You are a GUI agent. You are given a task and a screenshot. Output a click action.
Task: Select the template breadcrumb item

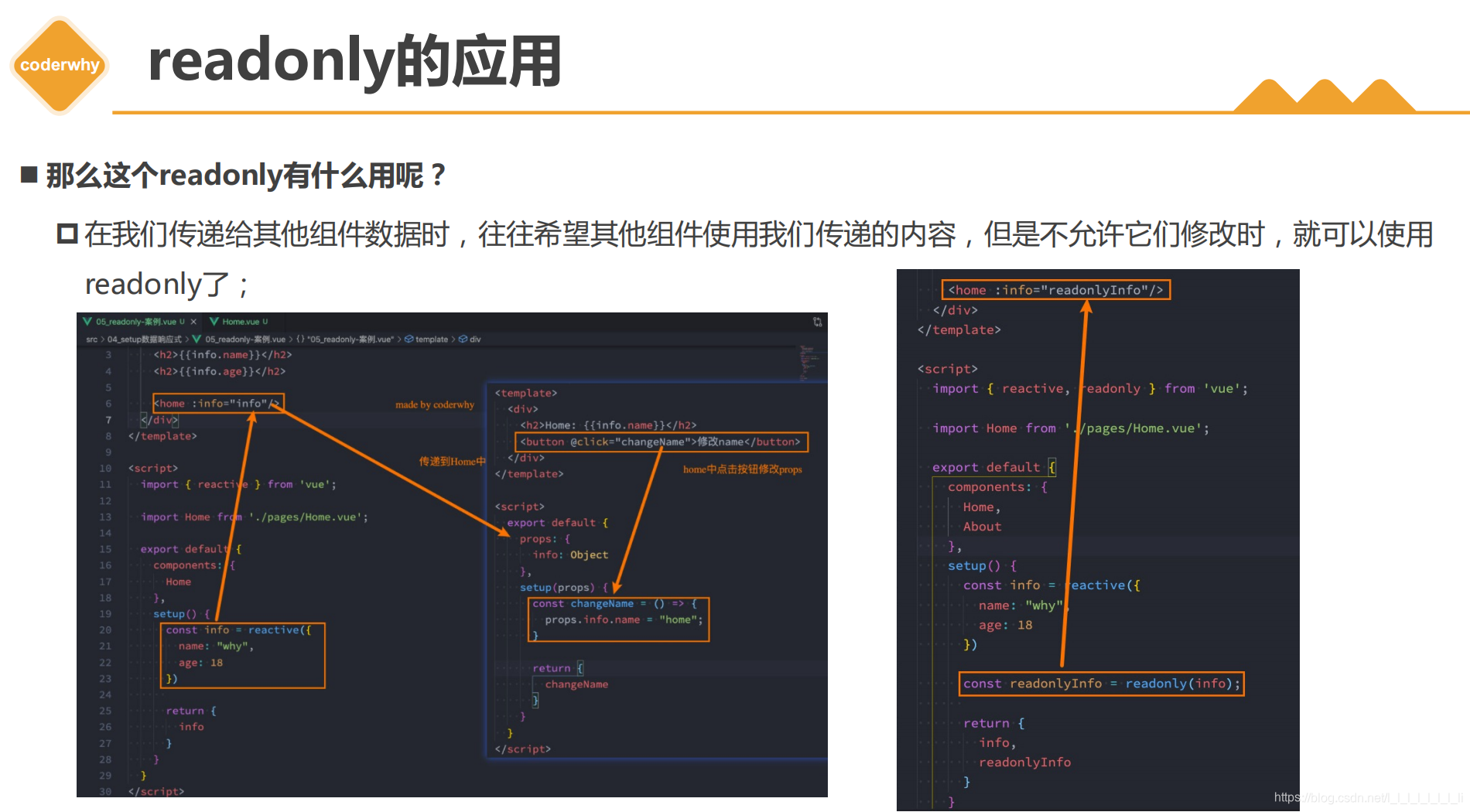[x=432, y=339]
